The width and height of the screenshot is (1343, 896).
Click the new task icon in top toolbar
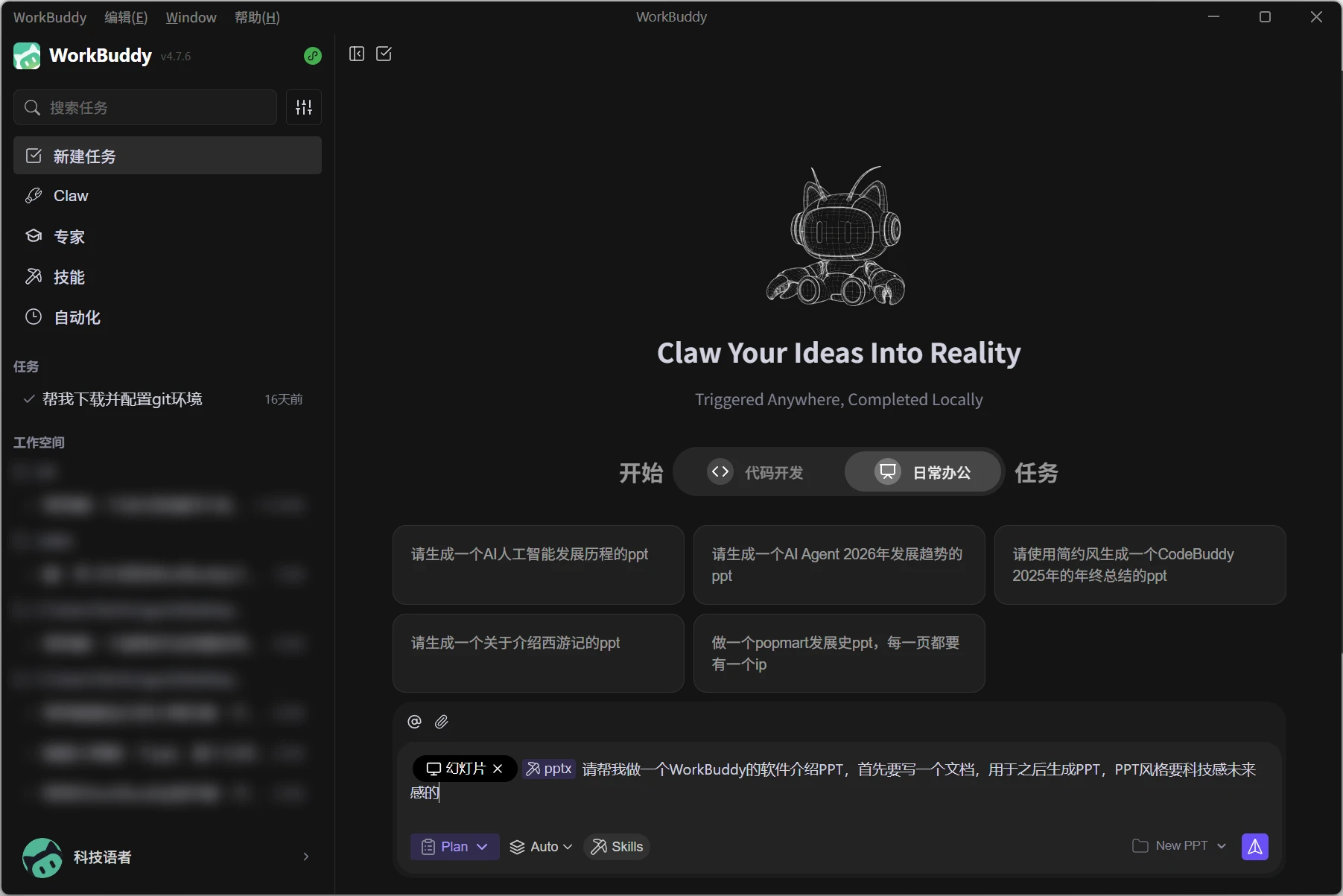pos(384,54)
